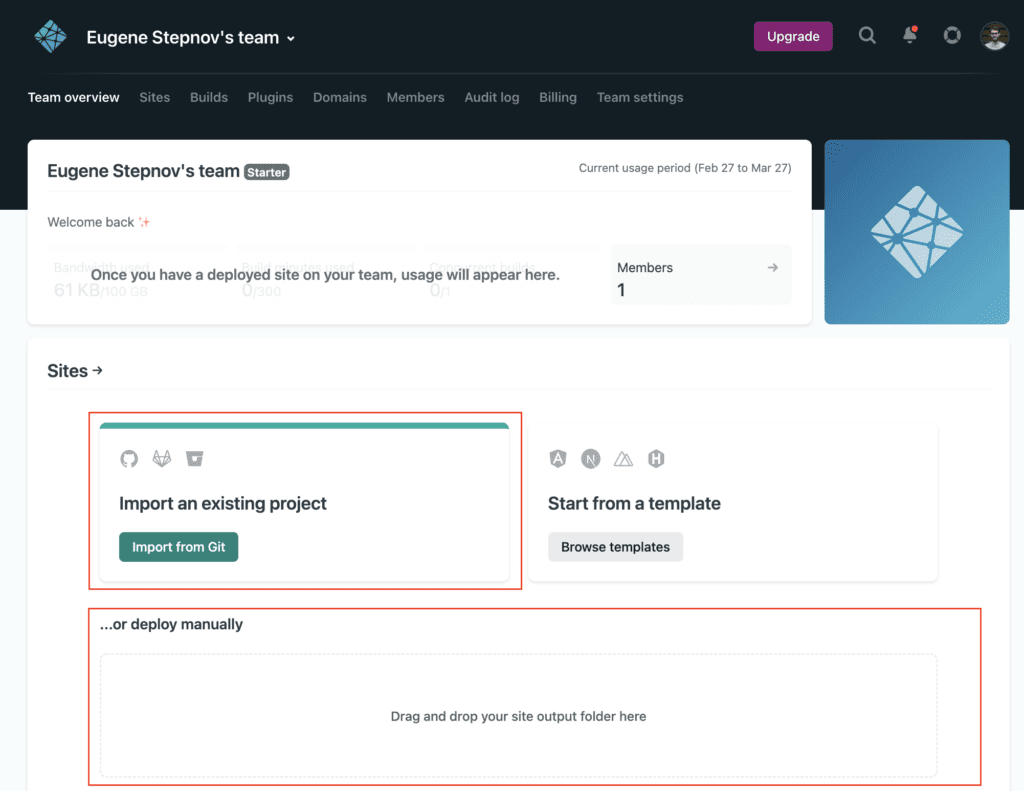
Task: Open the Team settings tab
Action: point(640,97)
